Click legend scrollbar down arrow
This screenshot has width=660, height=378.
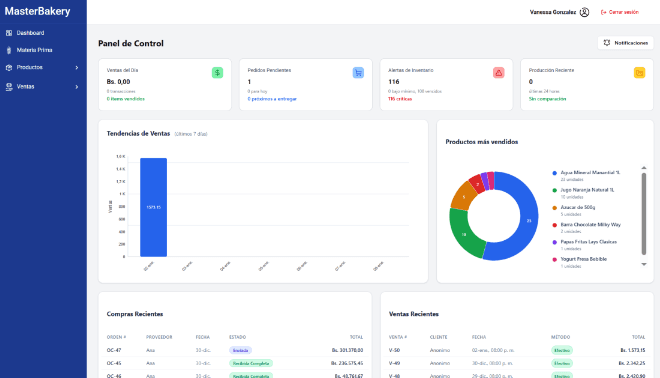pyautogui.click(x=644, y=264)
